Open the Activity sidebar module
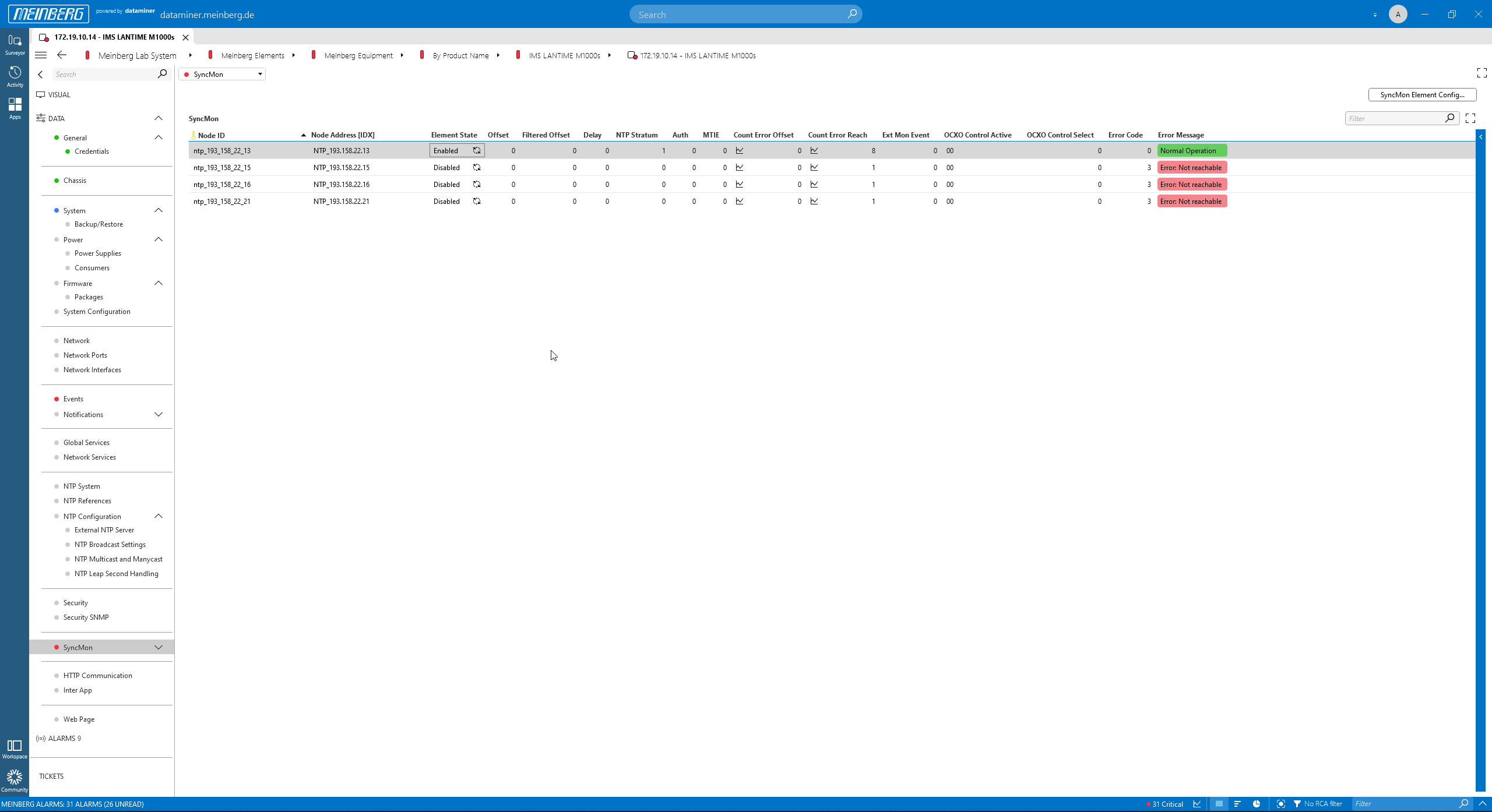Image resolution: width=1492 pixels, height=812 pixels. pos(15,77)
